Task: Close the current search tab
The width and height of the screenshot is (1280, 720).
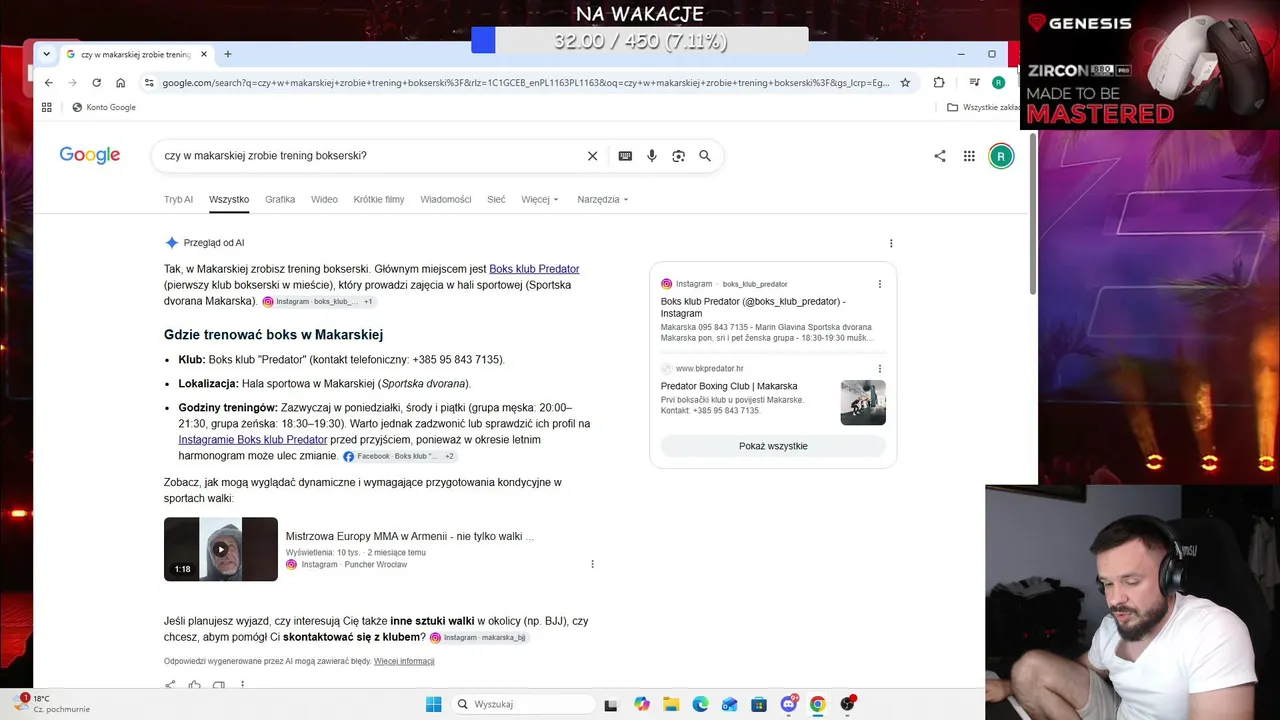Action: click(204, 54)
